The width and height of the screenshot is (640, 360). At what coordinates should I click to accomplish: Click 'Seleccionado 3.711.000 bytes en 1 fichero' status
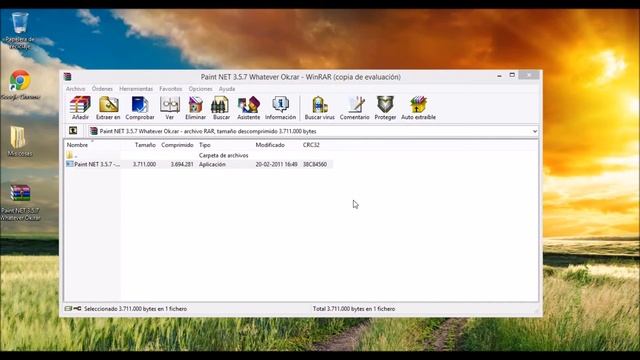click(136, 309)
